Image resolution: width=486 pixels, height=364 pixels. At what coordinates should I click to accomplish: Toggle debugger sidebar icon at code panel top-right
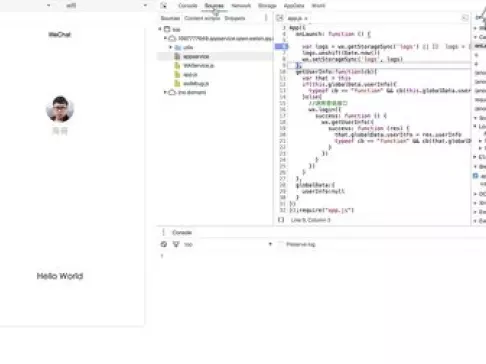click(x=465, y=18)
